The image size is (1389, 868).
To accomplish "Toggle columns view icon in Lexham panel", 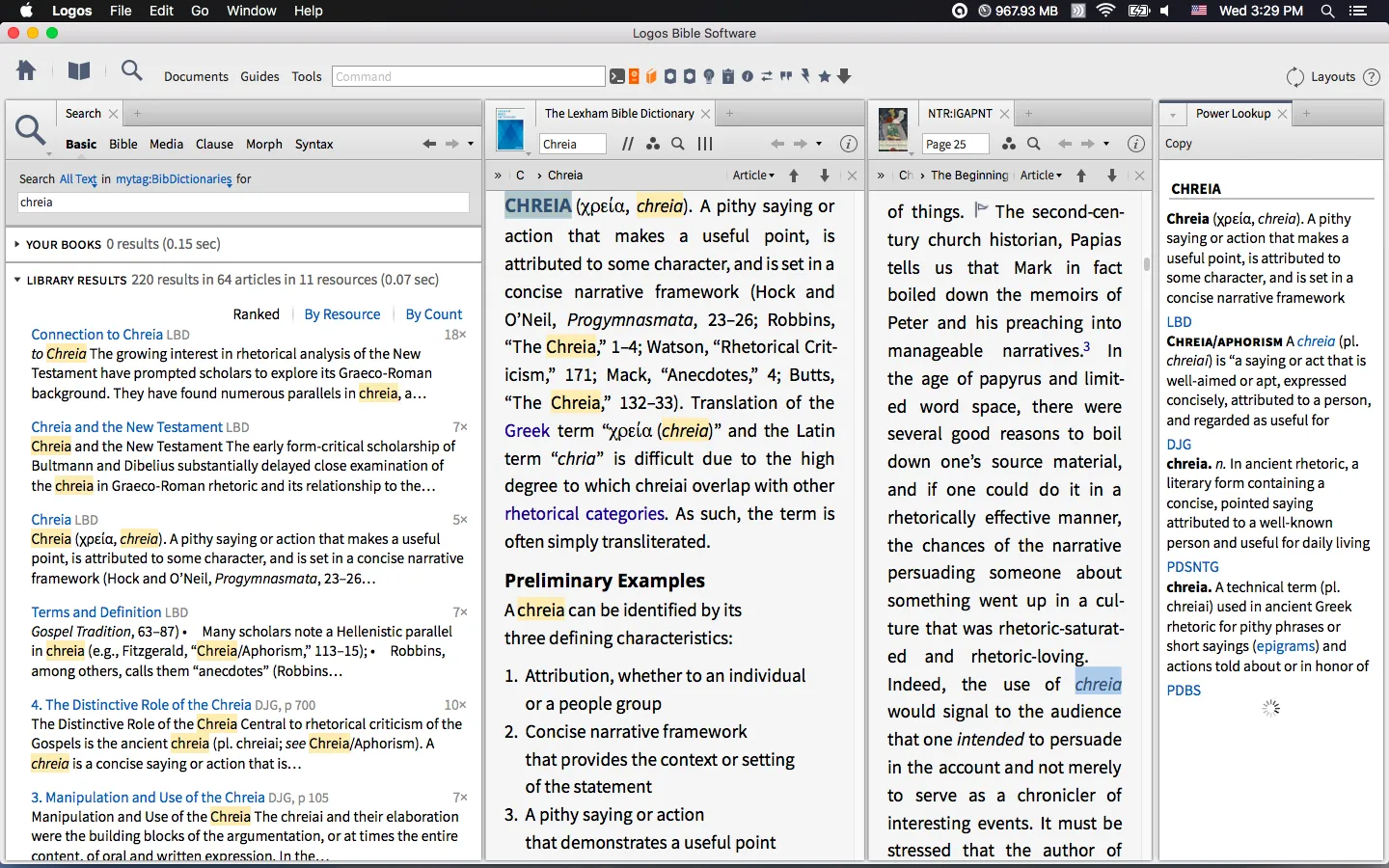I will (705, 144).
